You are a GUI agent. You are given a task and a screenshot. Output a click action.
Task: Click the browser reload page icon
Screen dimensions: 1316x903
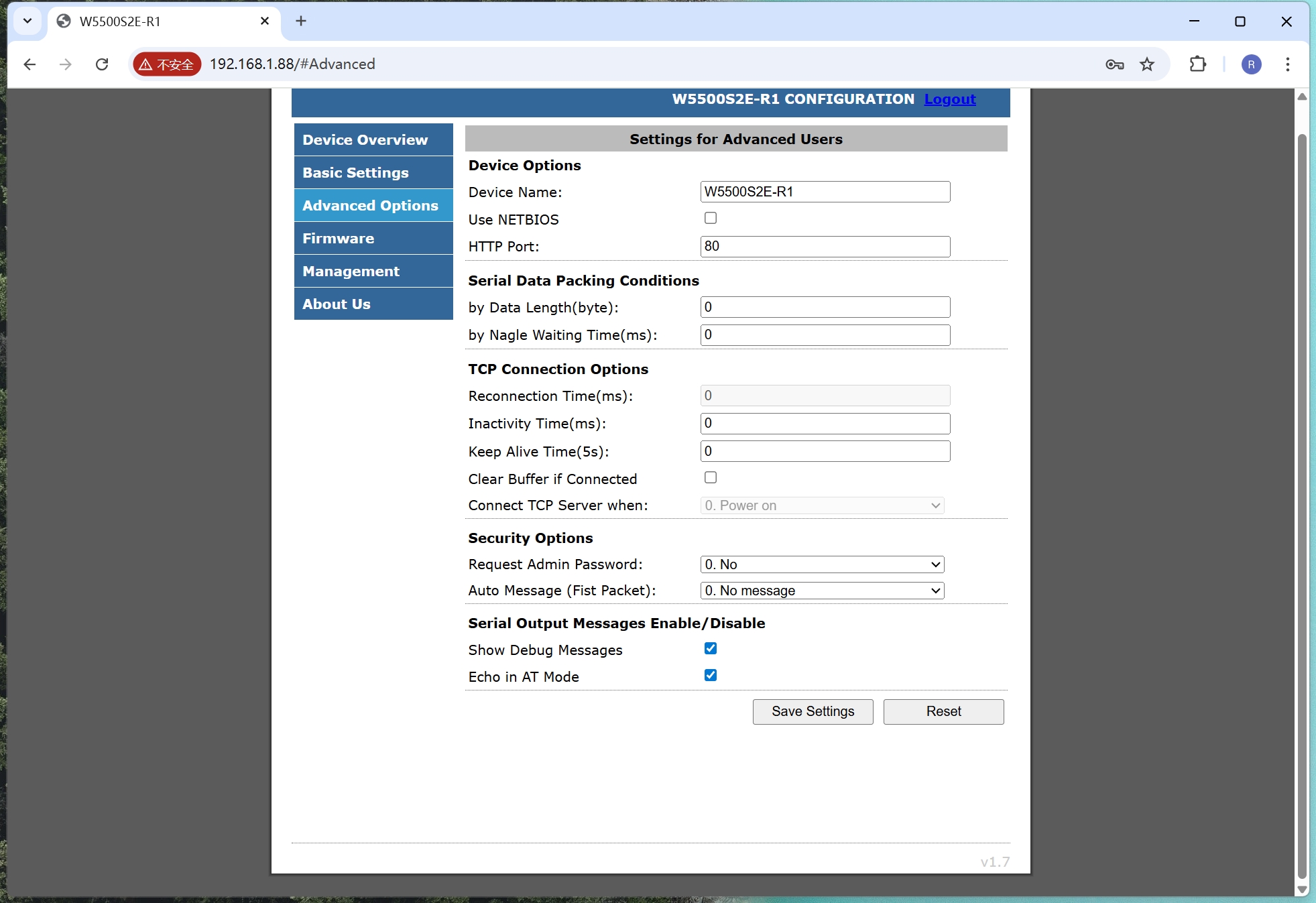tap(102, 64)
